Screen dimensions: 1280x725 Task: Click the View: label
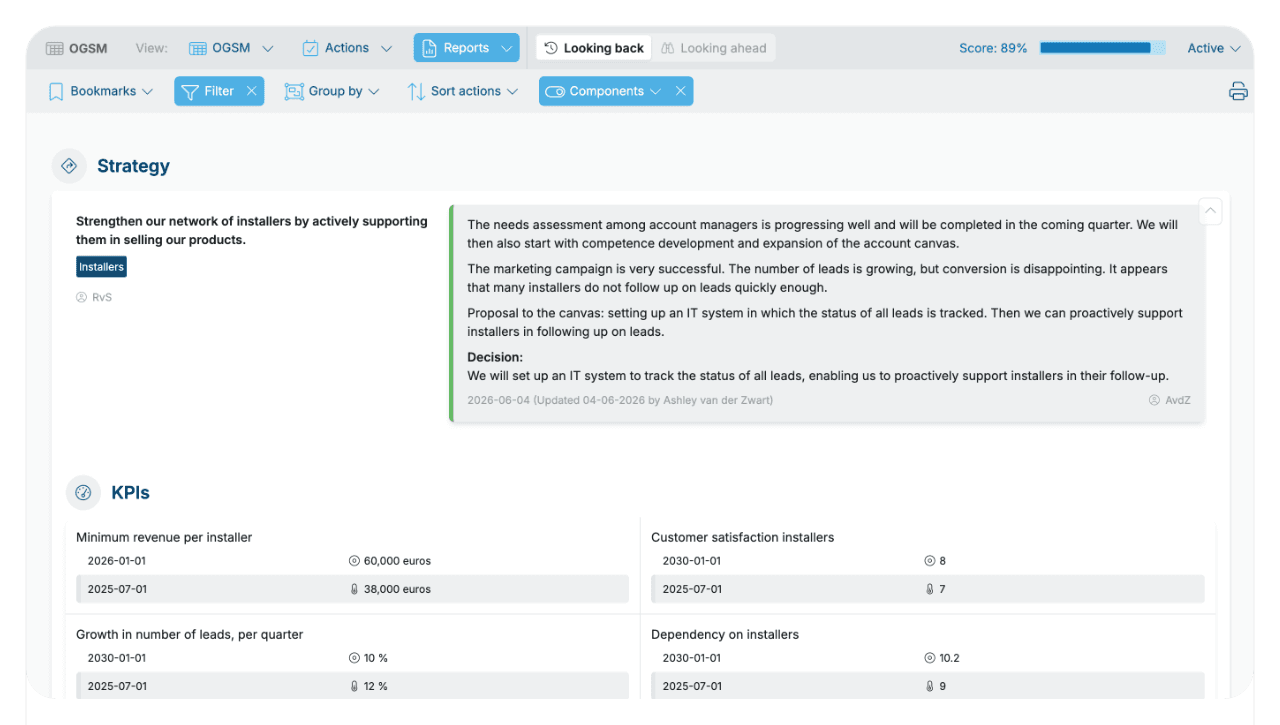point(152,48)
